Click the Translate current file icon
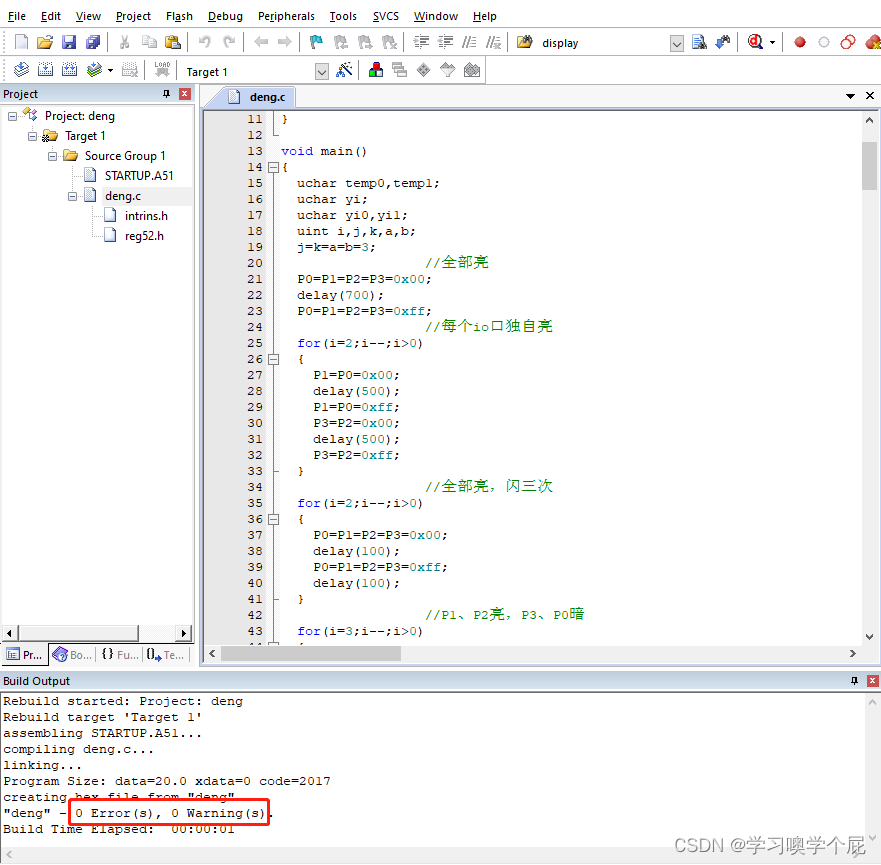This screenshot has width=881, height=865. (x=21, y=70)
